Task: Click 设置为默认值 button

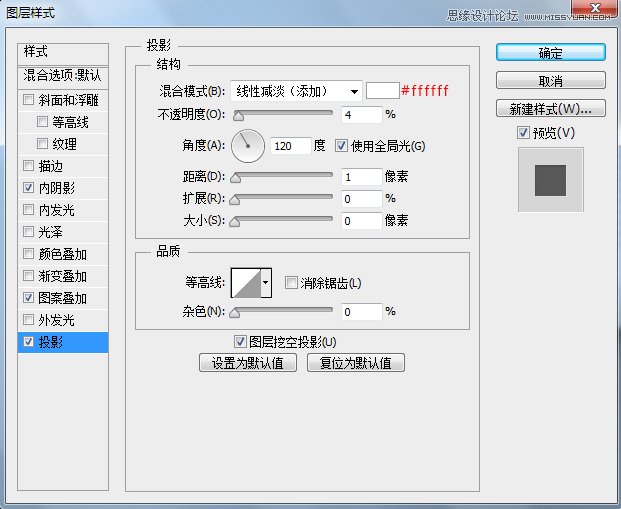Action: (x=248, y=363)
